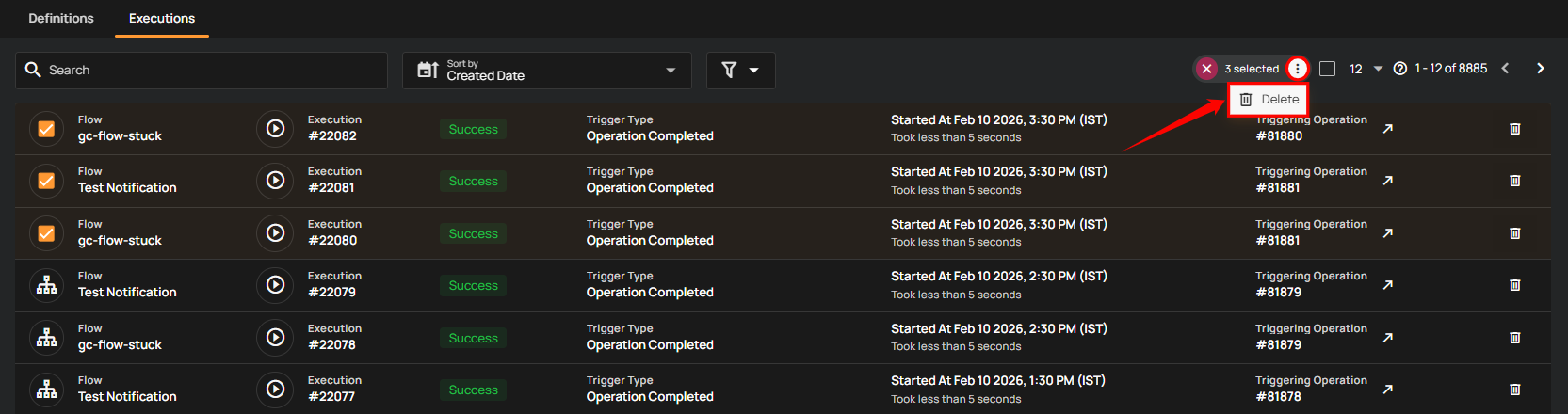Screen dimensions: 1568x414
Task: Deselect Test Notification execution #22081
Action: [x=46, y=181]
